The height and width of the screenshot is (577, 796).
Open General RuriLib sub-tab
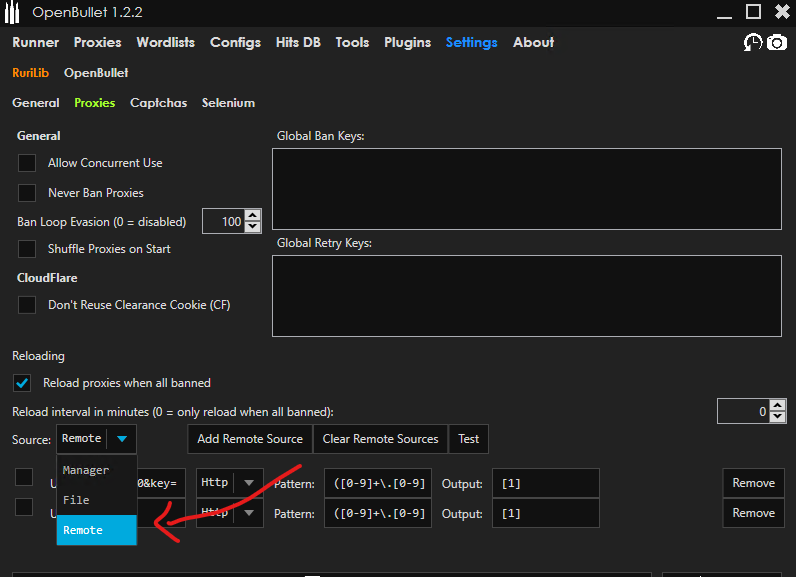(x=36, y=103)
